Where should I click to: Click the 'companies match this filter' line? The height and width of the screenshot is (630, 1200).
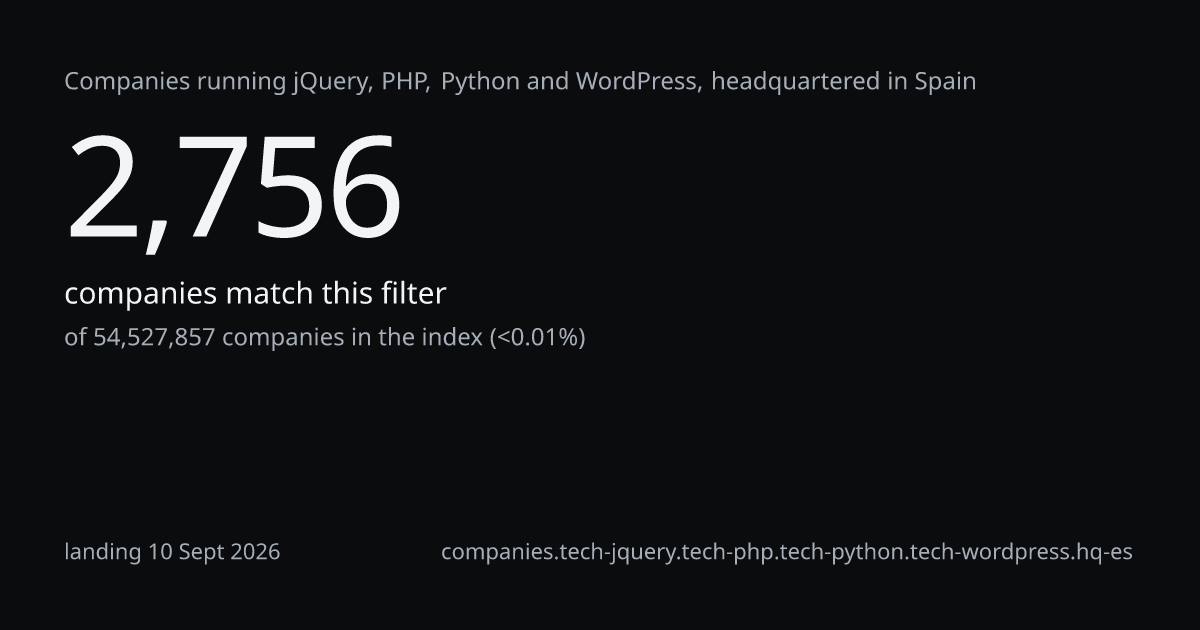255,294
